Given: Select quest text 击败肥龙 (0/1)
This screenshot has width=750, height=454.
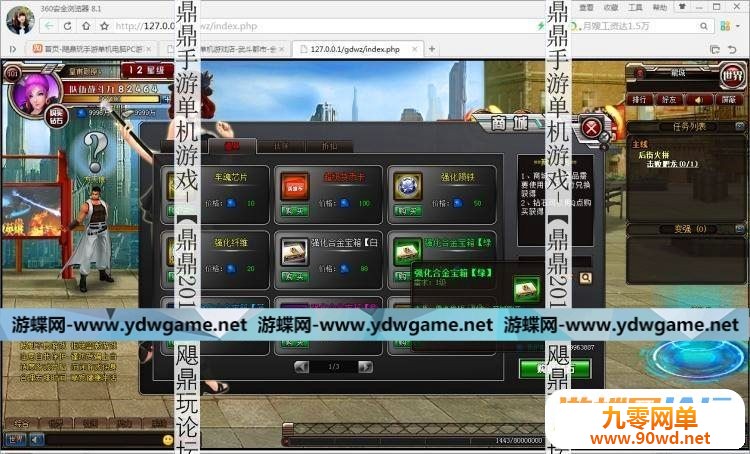Looking at the screenshot, I should [672, 164].
